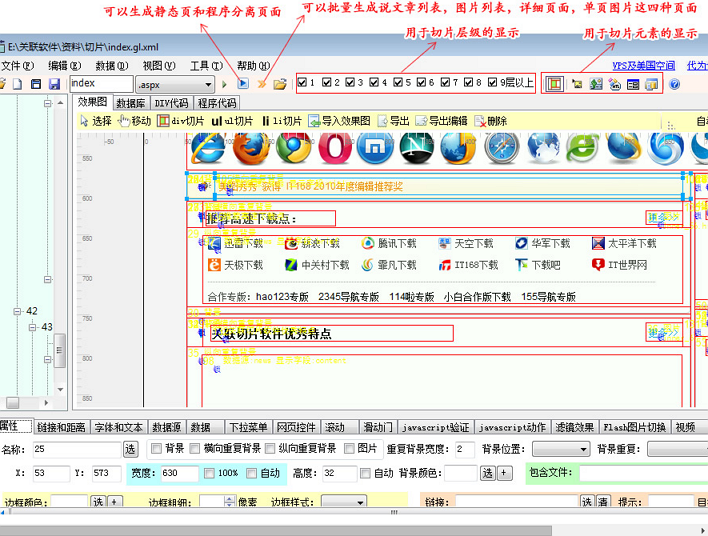Toggle the slice element display icon in red box
Viewport: 708px width, 536px height.
click(554, 84)
